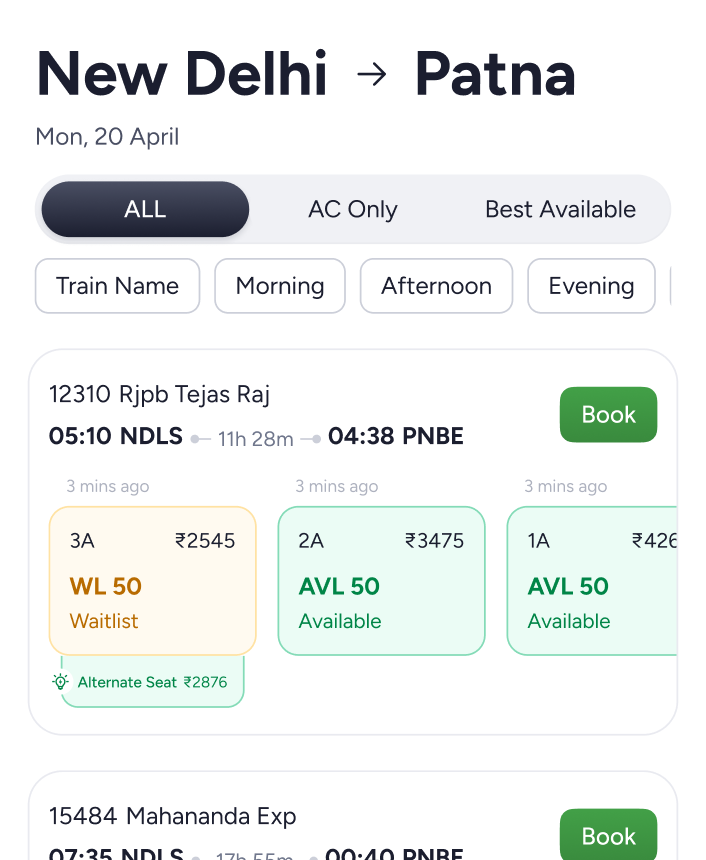Click the New Delhi origin title

(x=182, y=74)
